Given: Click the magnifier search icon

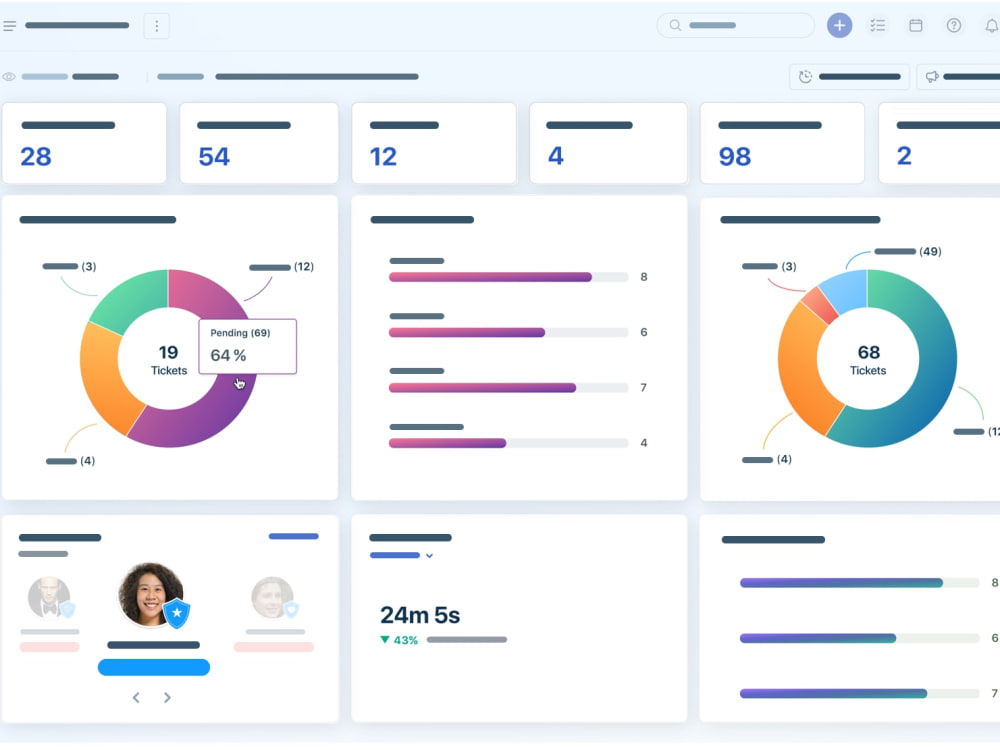Looking at the screenshot, I should pos(675,26).
